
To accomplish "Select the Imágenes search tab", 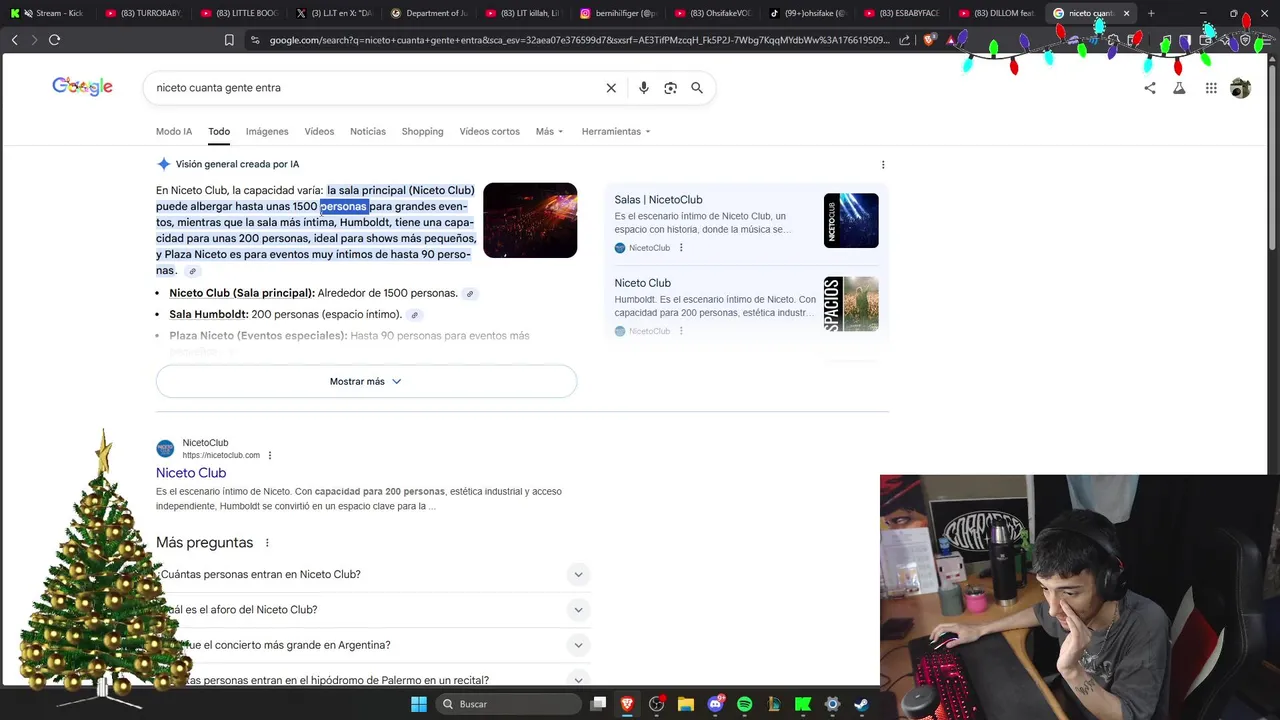I will pyautogui.click(x=267, y=132).
